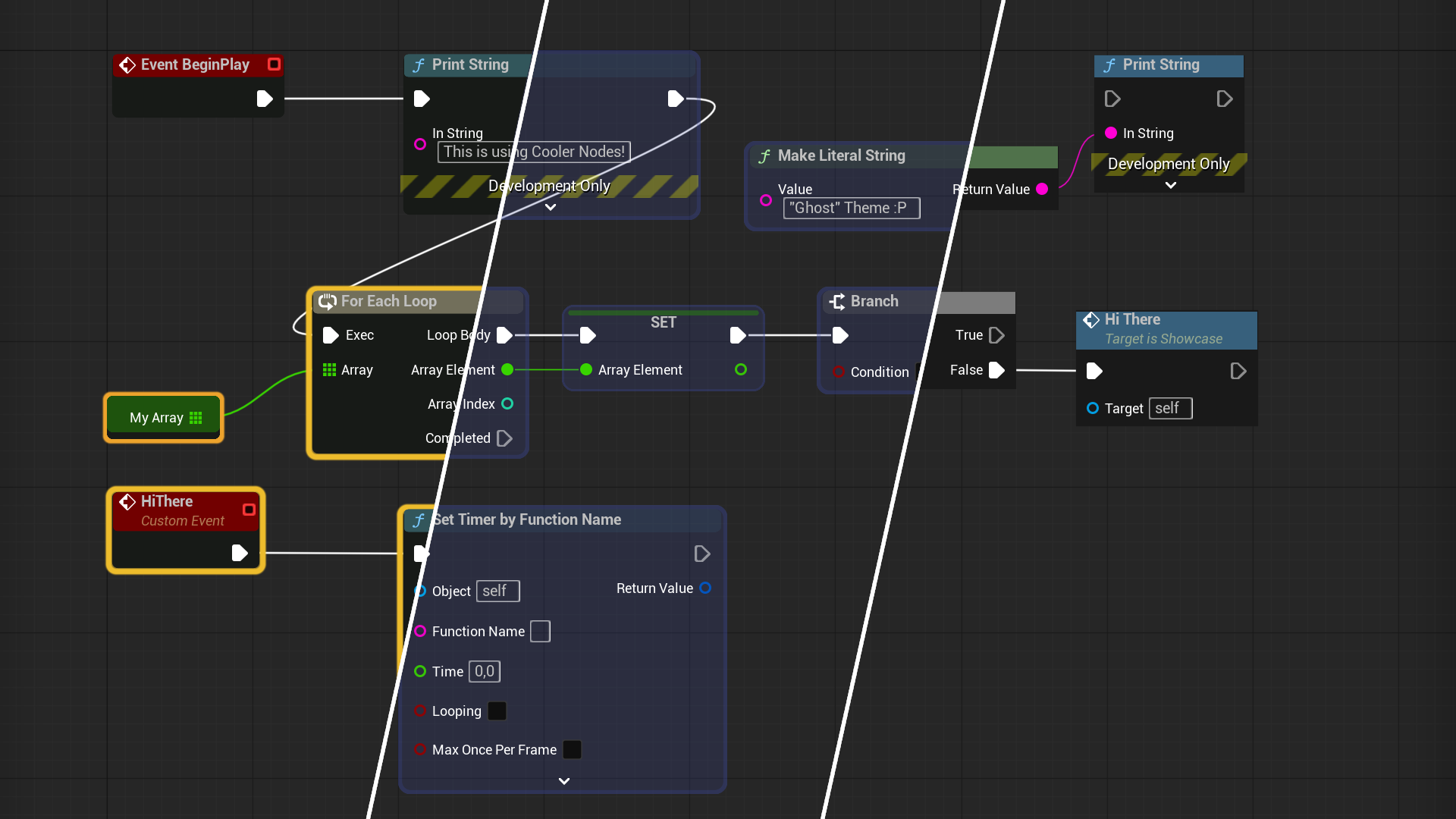Screen dimensions: 1456x819
Task: Click the Looping pin on Set Timer
Action: (x=420, y=711)
